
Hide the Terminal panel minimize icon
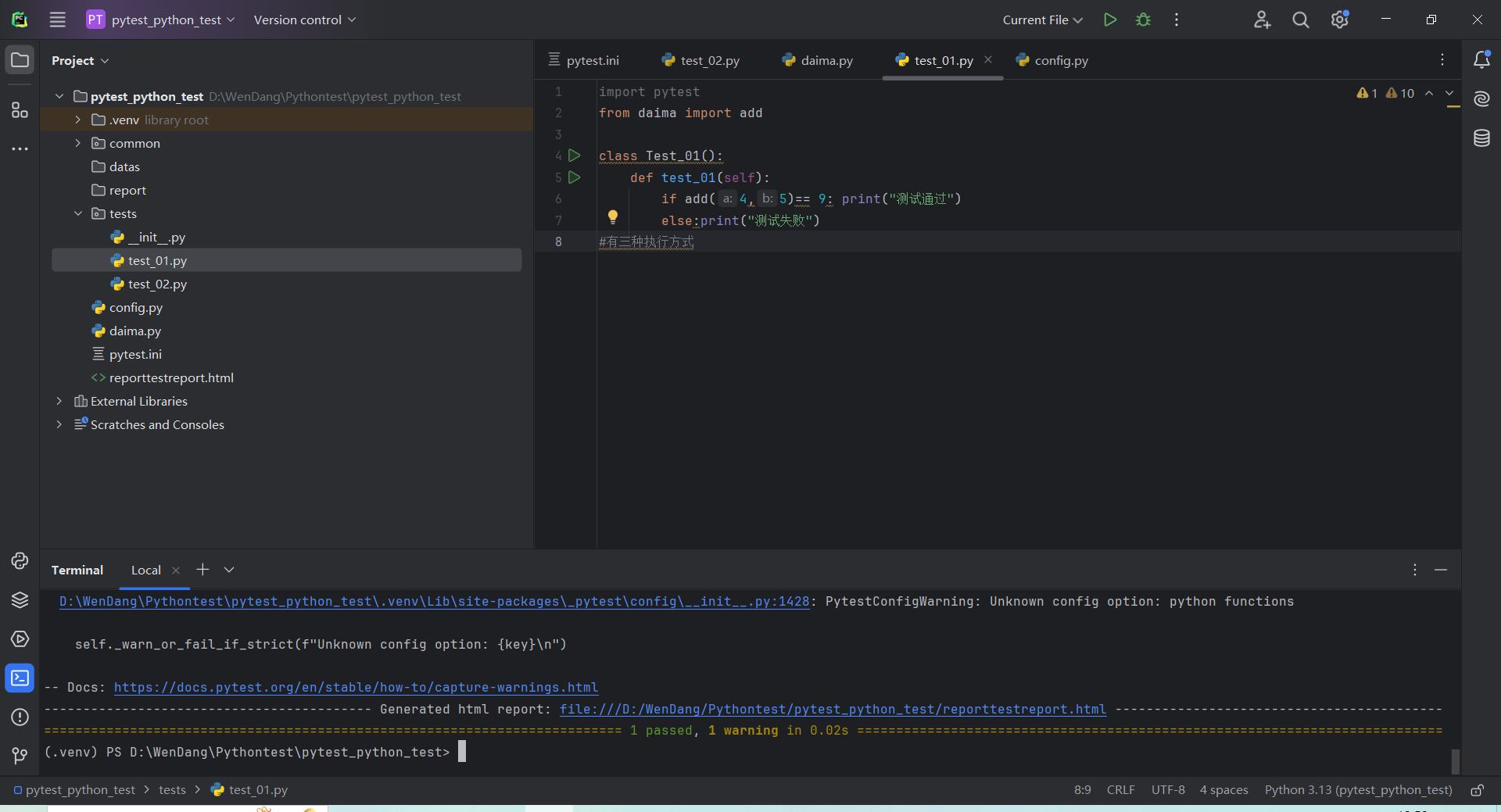1441,570
